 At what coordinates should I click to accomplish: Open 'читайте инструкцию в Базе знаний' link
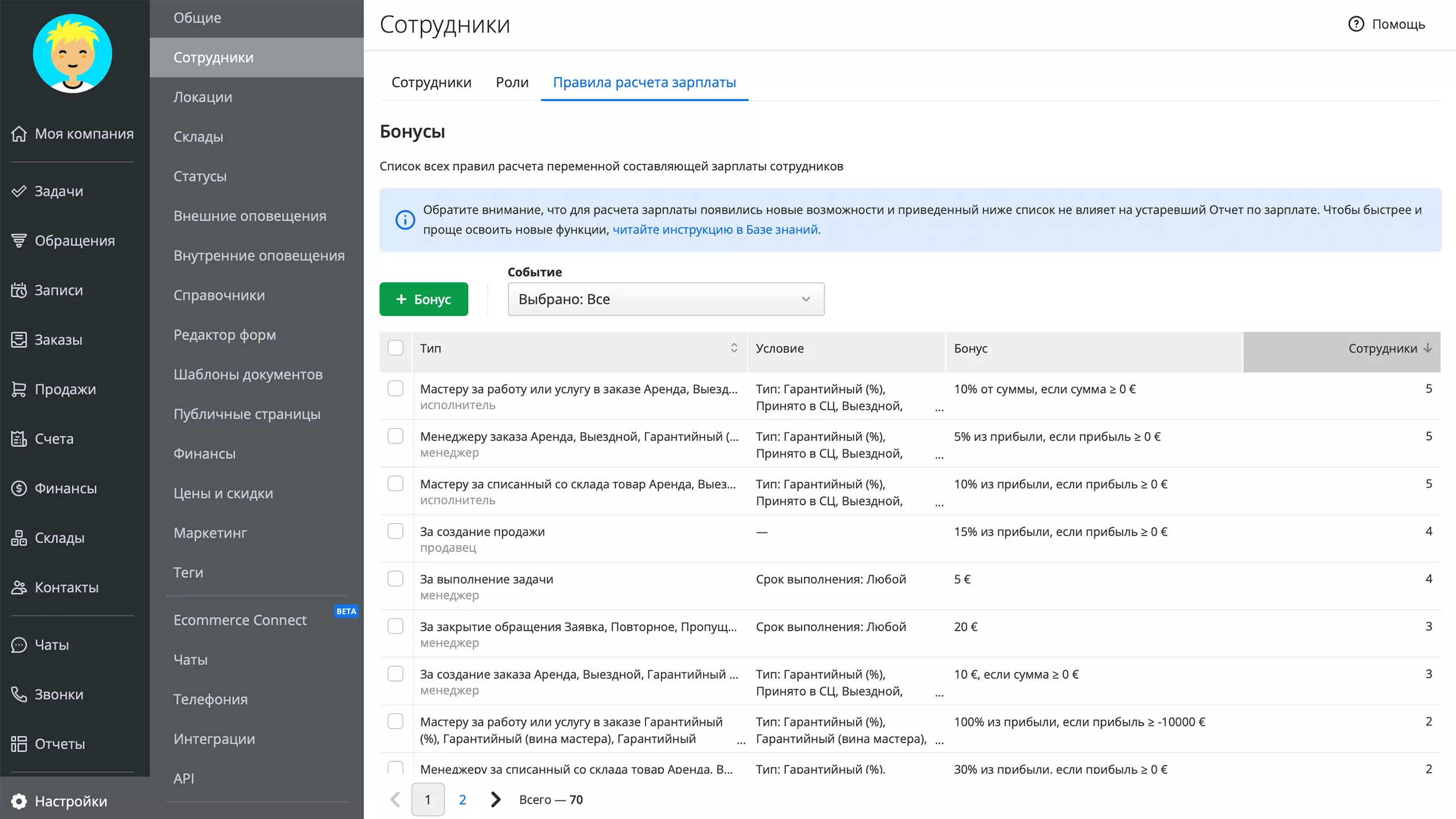tap(716, 230)
